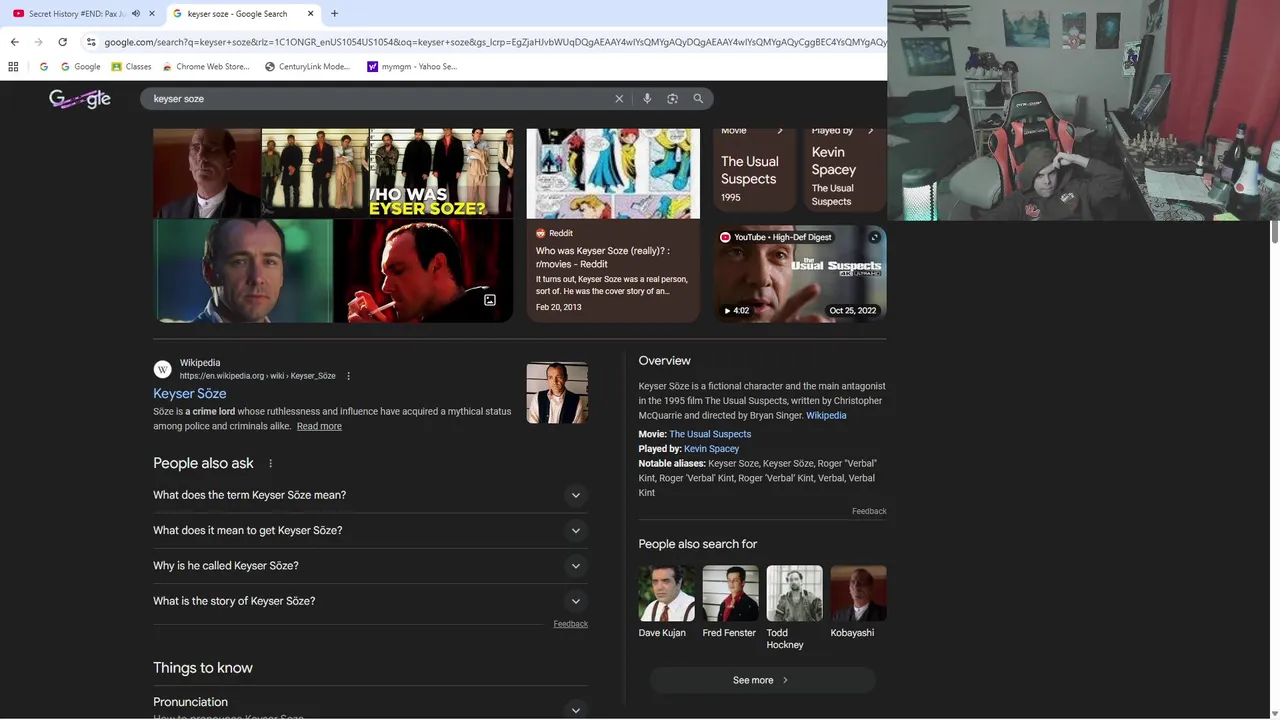This screenshot has width=1280, height=720.
Task: Open Keyser Söze Wikipedia result title
Action: pos(190,394)
